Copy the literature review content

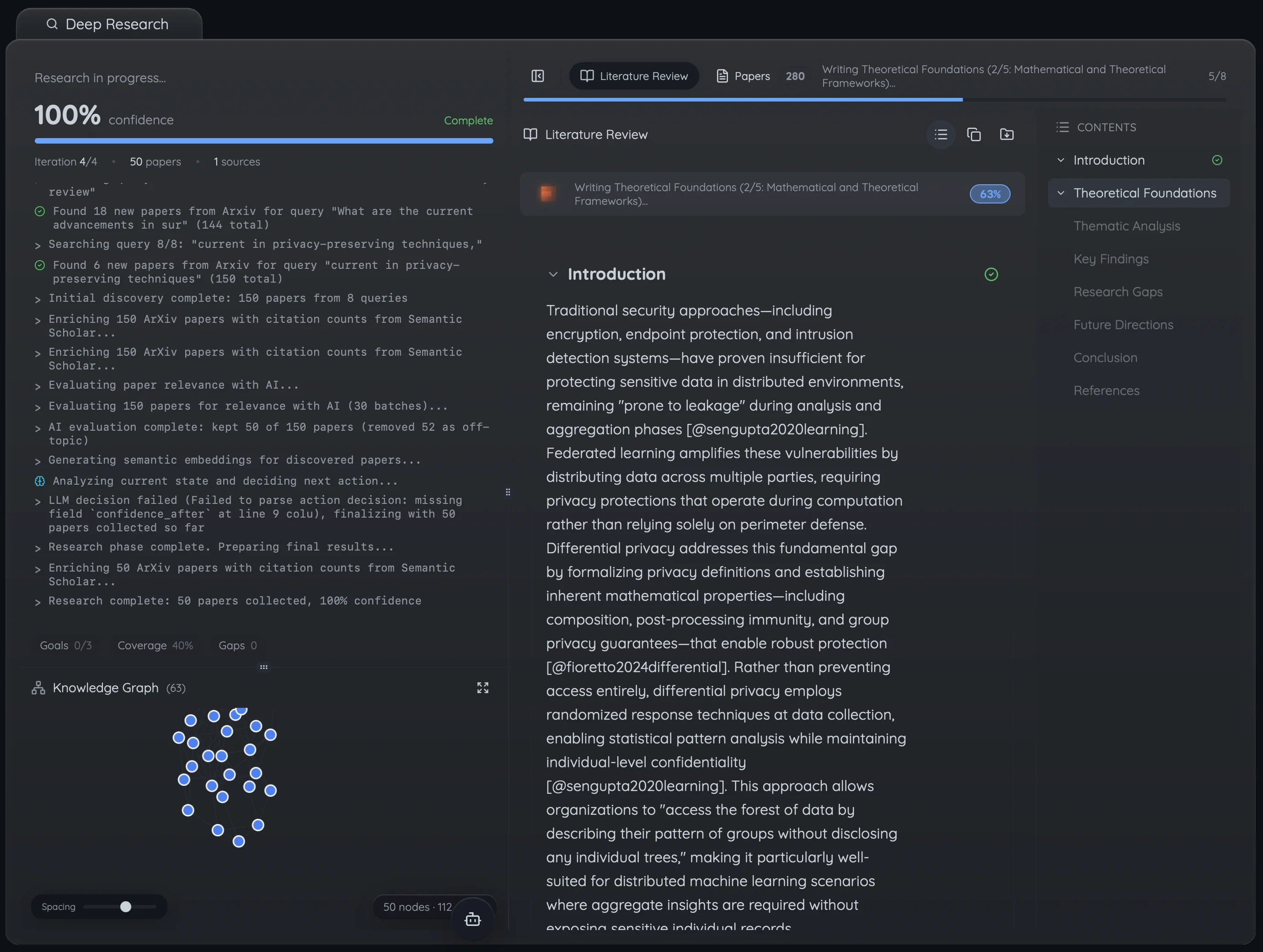tap(974, 134)
